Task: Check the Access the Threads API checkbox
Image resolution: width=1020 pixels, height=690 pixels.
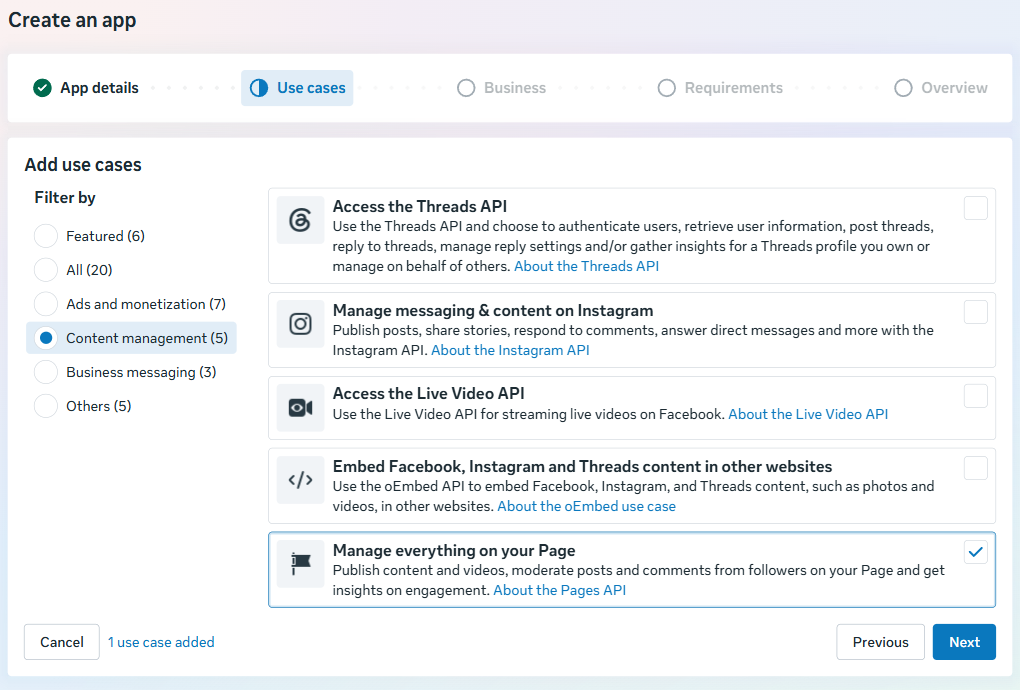Action: [976, 208]
